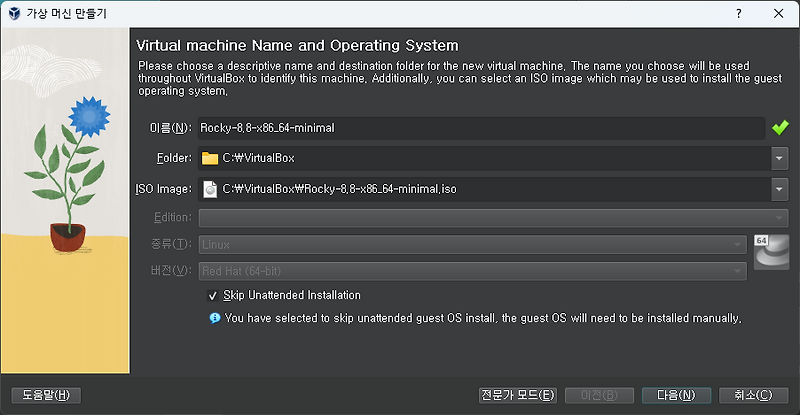The height and width of the screenshot is (415, 800).
Task: Switch to 전문가 모드(E) expert mode
Action: coord(517,395)
